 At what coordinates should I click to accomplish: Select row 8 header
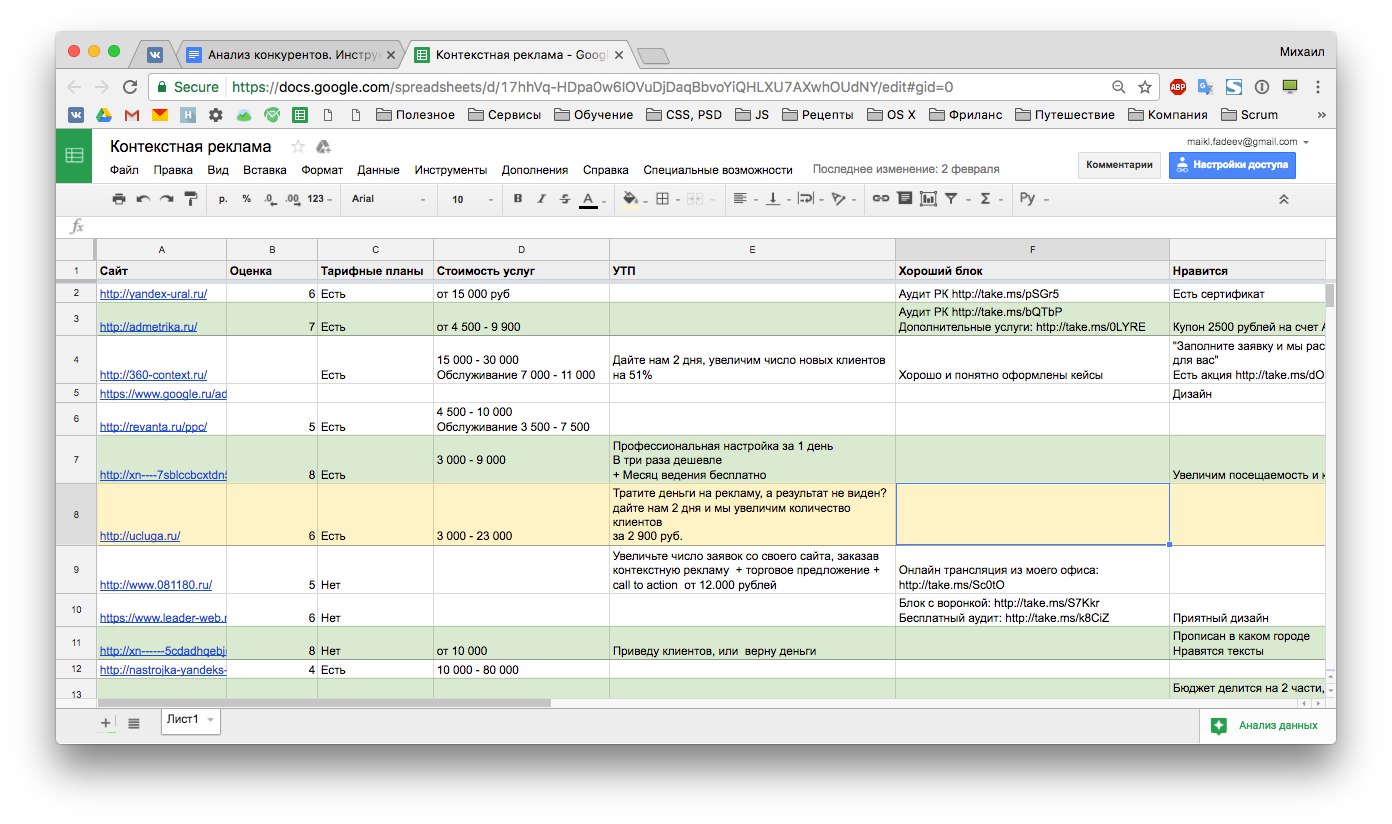(76, 514)
